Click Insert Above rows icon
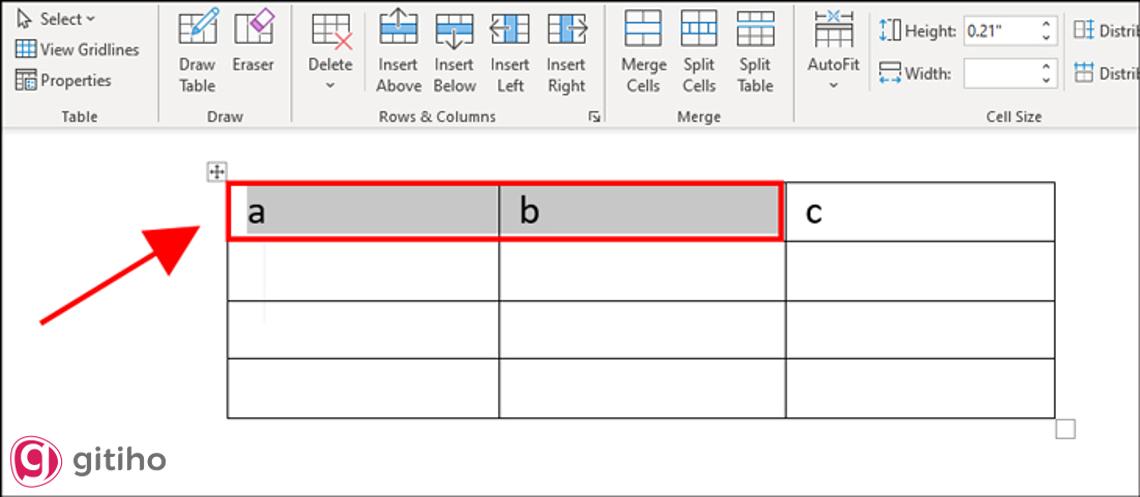This screenshot has width=1140, height=497. [x=398, y=50]
